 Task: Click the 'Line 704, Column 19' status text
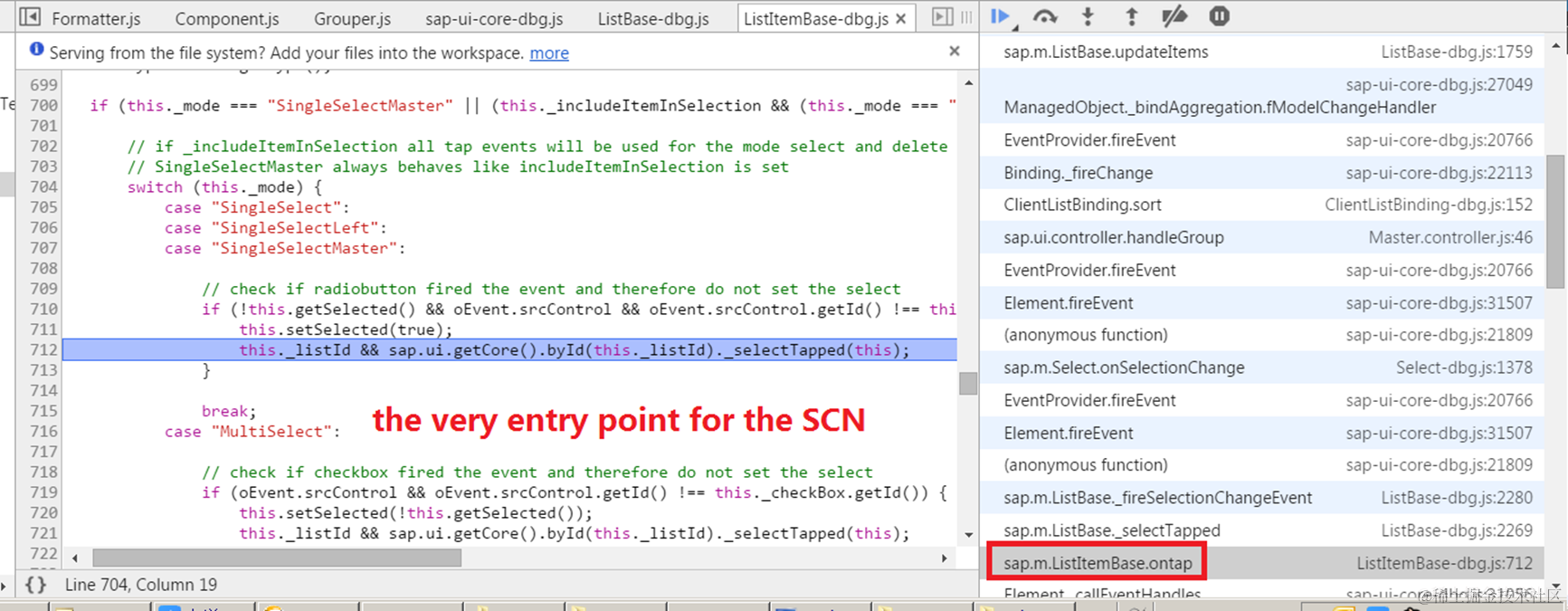(x=141, y=585)
